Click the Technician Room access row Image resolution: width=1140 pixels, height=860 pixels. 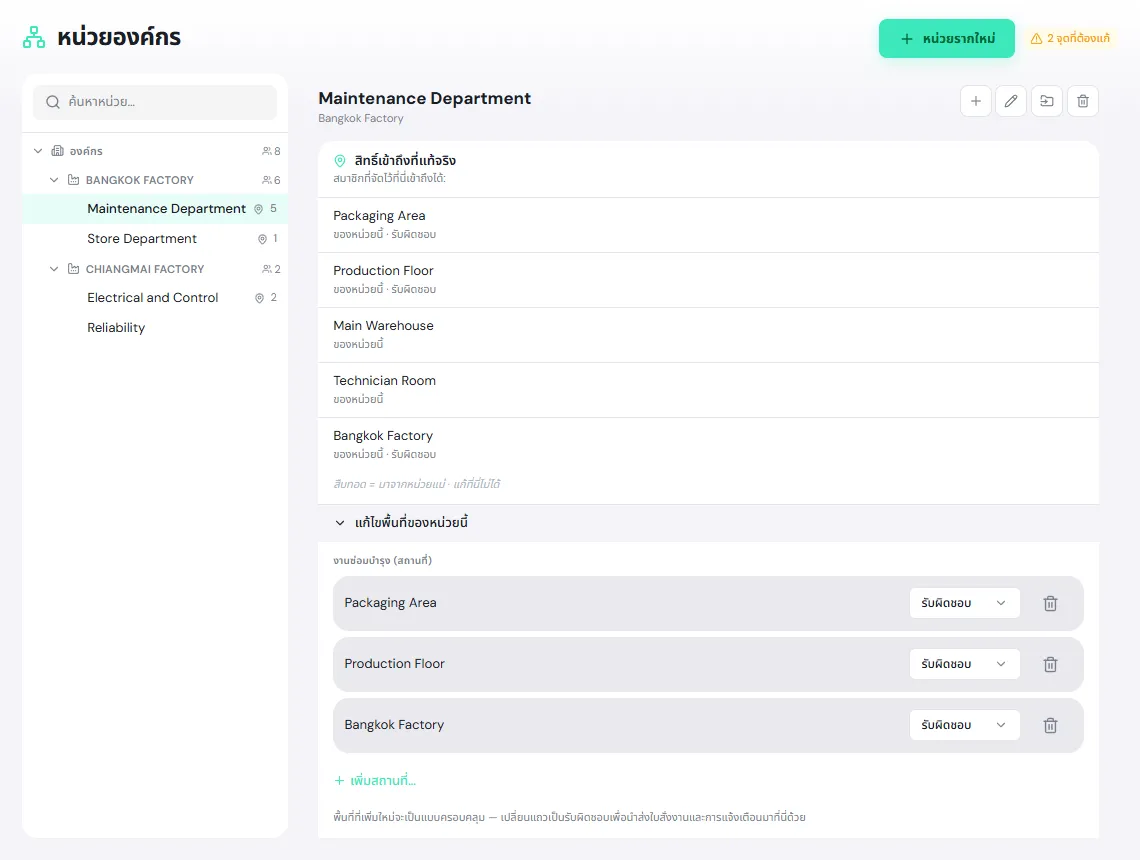(708, 390)
